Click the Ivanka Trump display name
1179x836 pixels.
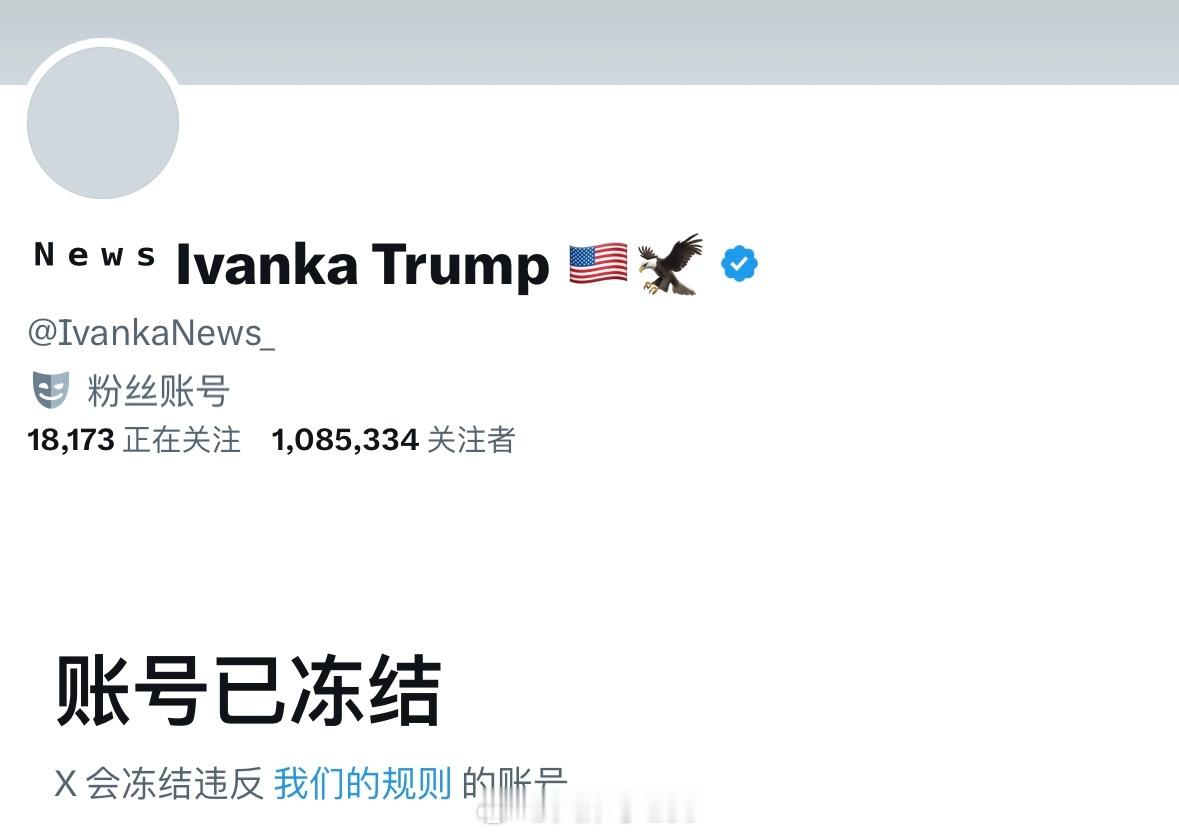coord(363,265)
